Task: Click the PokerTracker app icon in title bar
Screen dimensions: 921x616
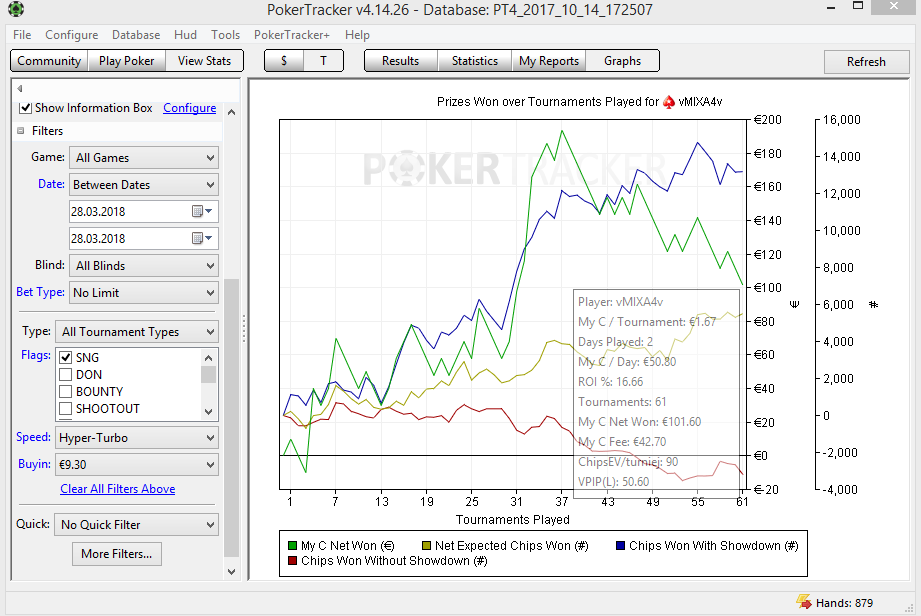Action: point(16,9)
